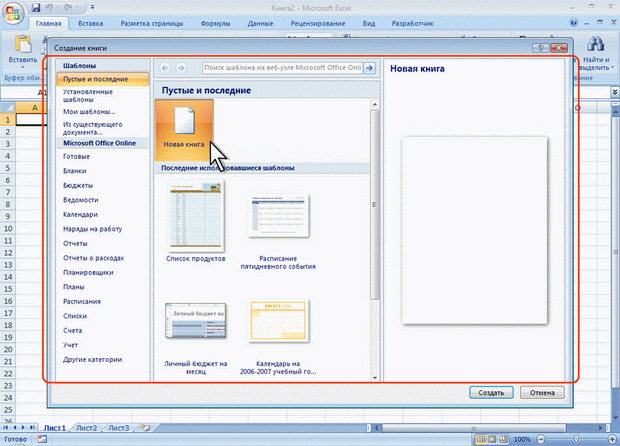This screenshot has height=446, width=620.
Task: Switch to Page Layout view in status bar
Action: point(492,439)
